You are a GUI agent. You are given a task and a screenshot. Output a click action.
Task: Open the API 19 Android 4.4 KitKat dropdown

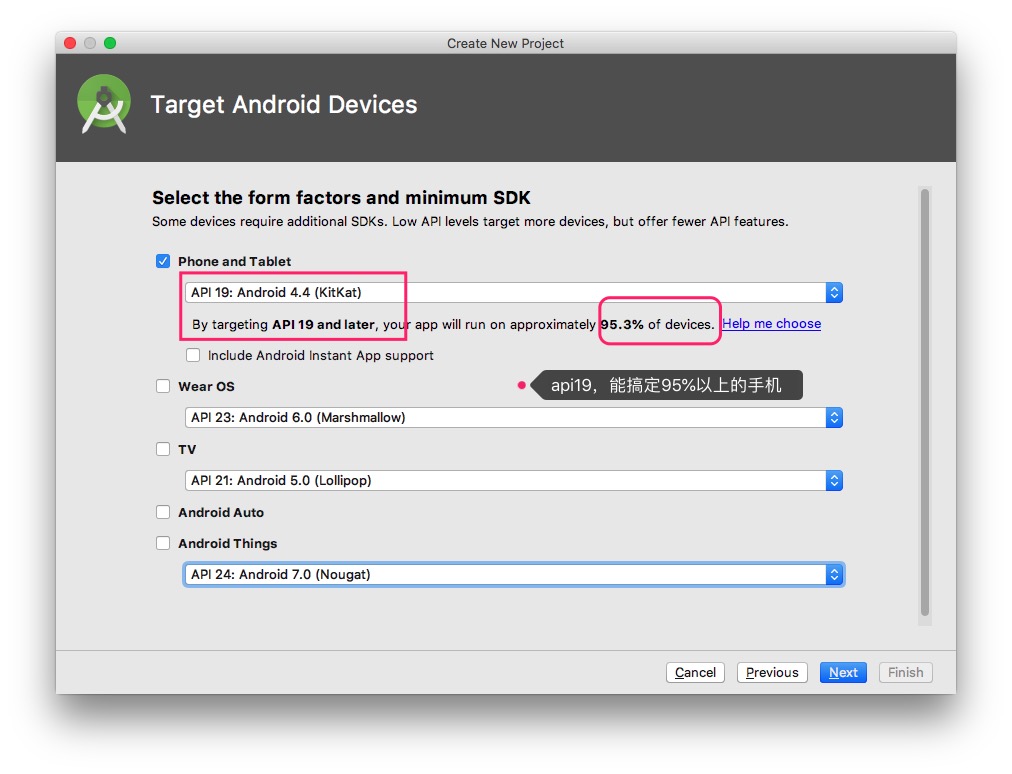[514, 292]
